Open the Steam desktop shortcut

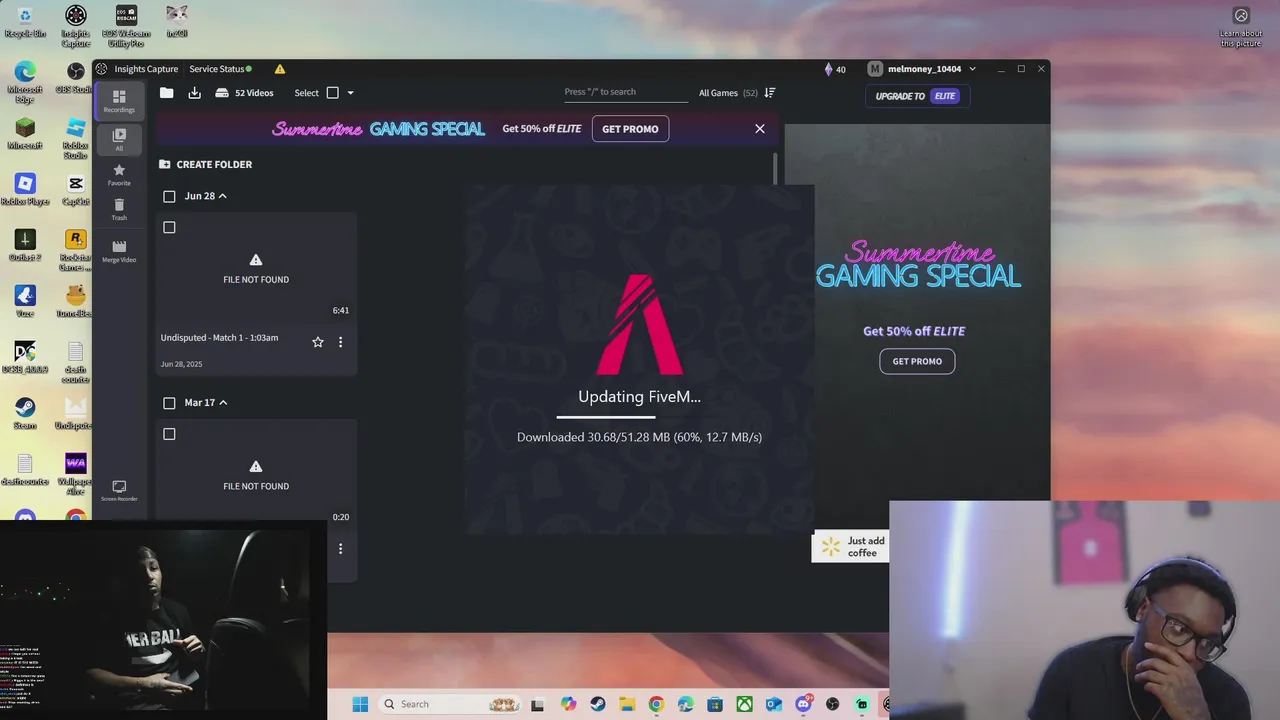(x=25, y=412)
